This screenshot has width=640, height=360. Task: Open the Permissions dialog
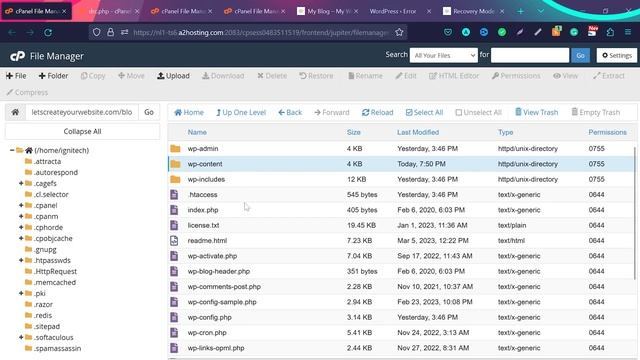pos(516,76)
